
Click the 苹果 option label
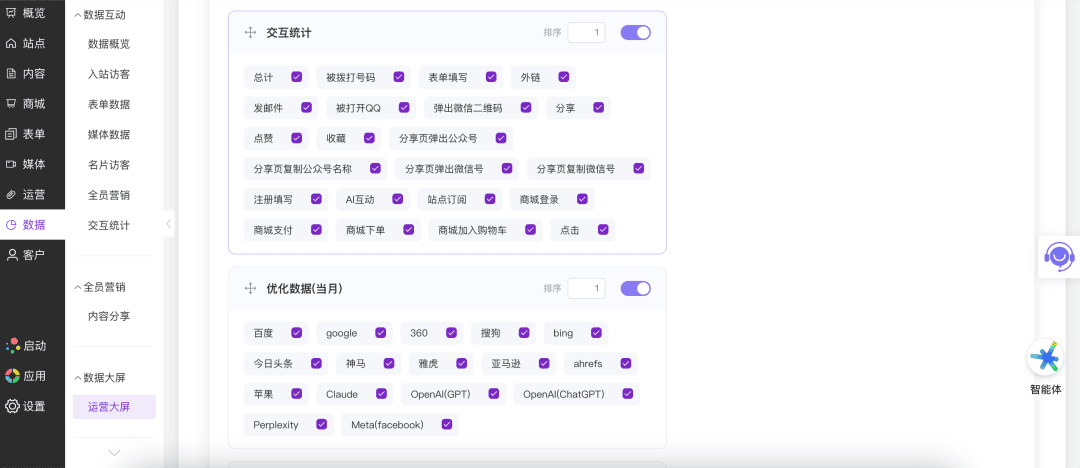[263, 394]
